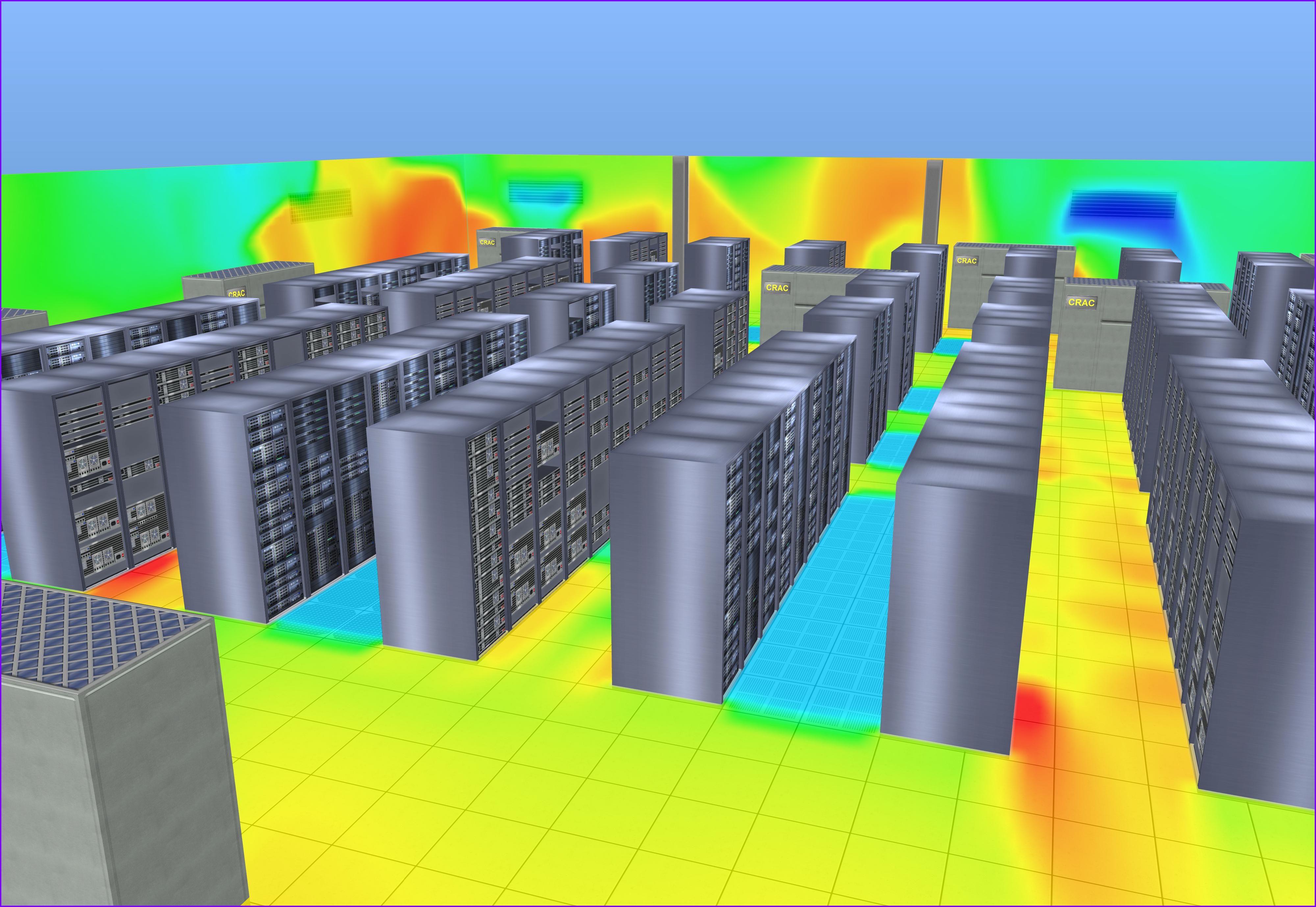Click the dark blue supply vent on right wall
1316x907 pixels.
tap(1124, 204)
